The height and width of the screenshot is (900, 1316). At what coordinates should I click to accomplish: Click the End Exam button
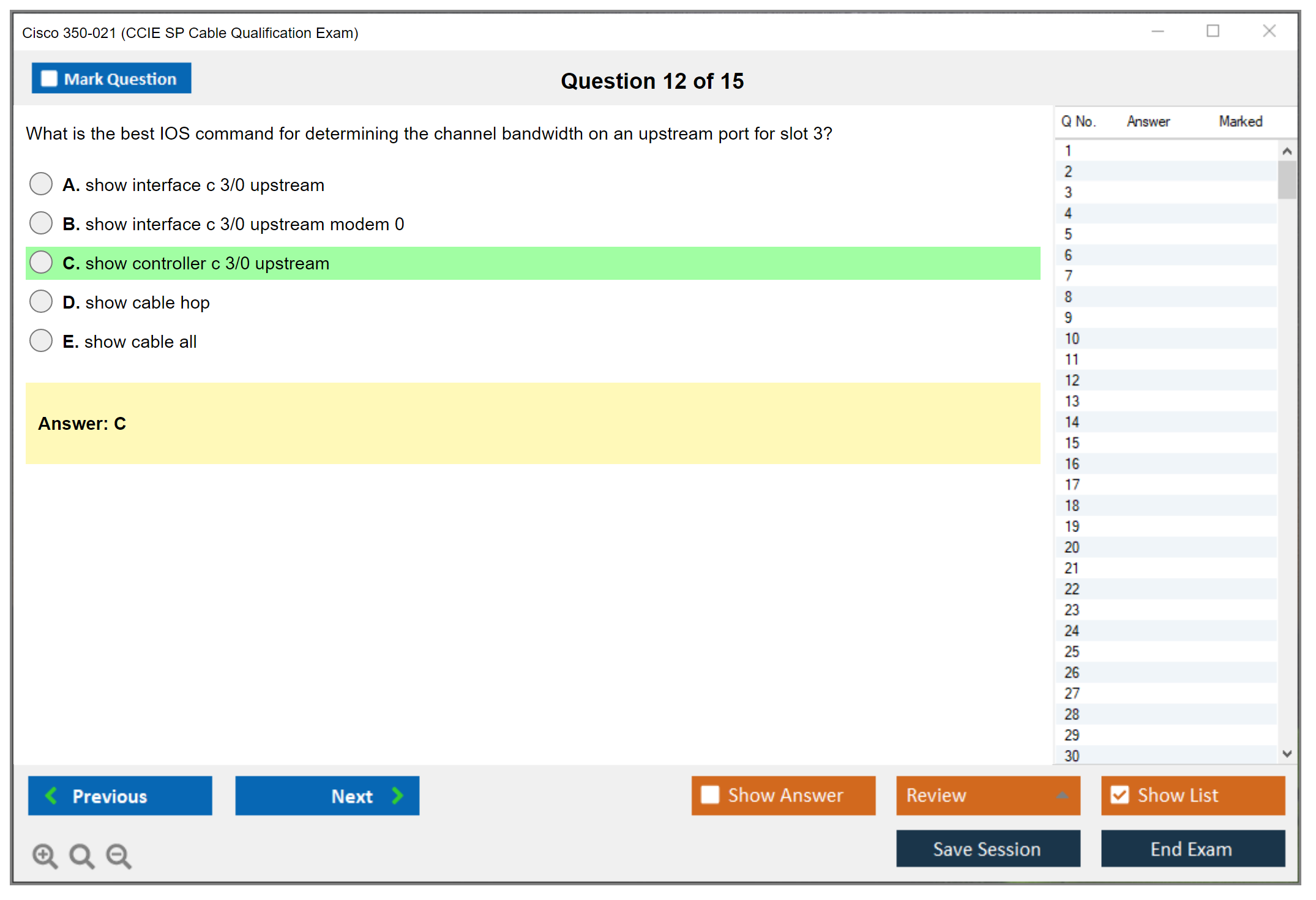tap(1192, 849)
